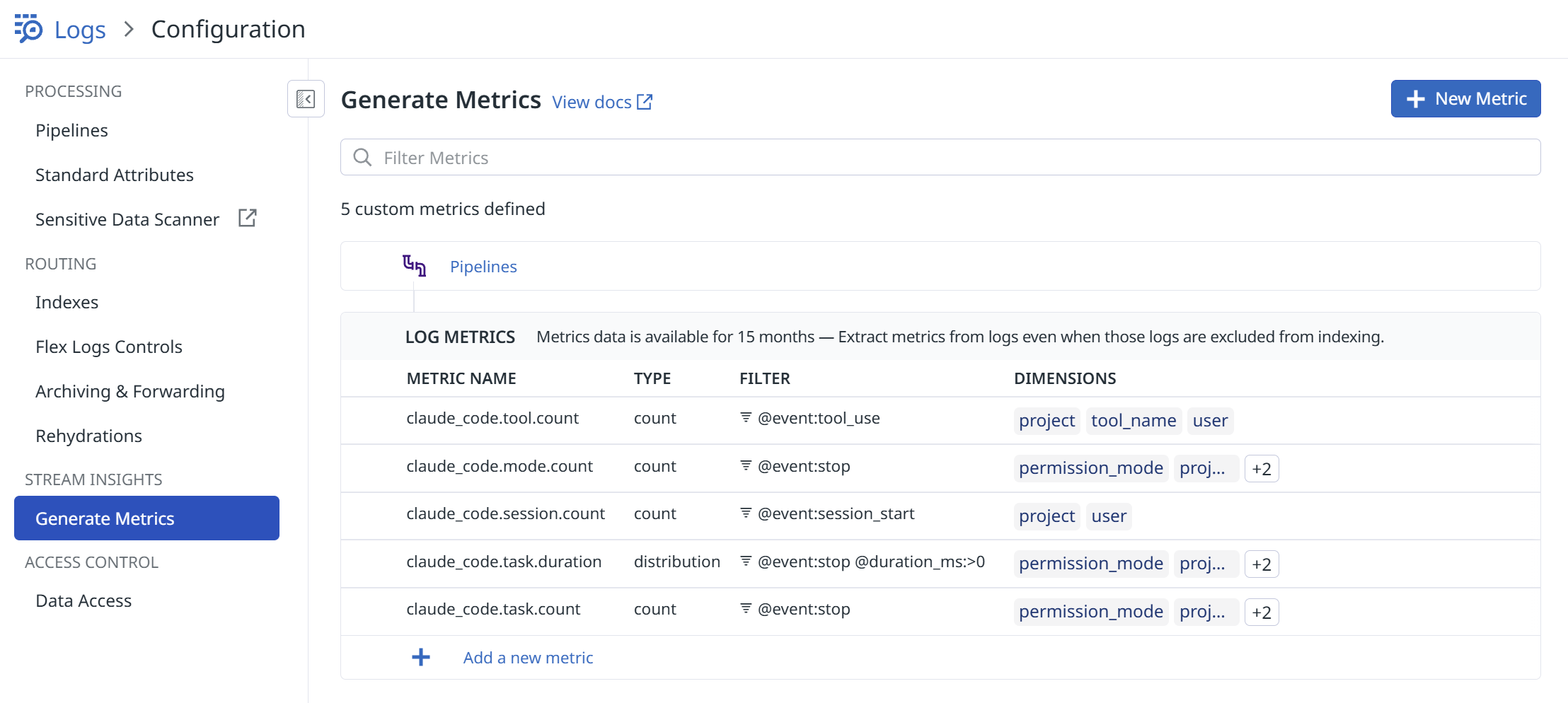Show the +2 extra dimensions on claude_code.task.count
Image resolution: width=1568 pixels, height=703 pixels.
click(x=1262, y=612)
